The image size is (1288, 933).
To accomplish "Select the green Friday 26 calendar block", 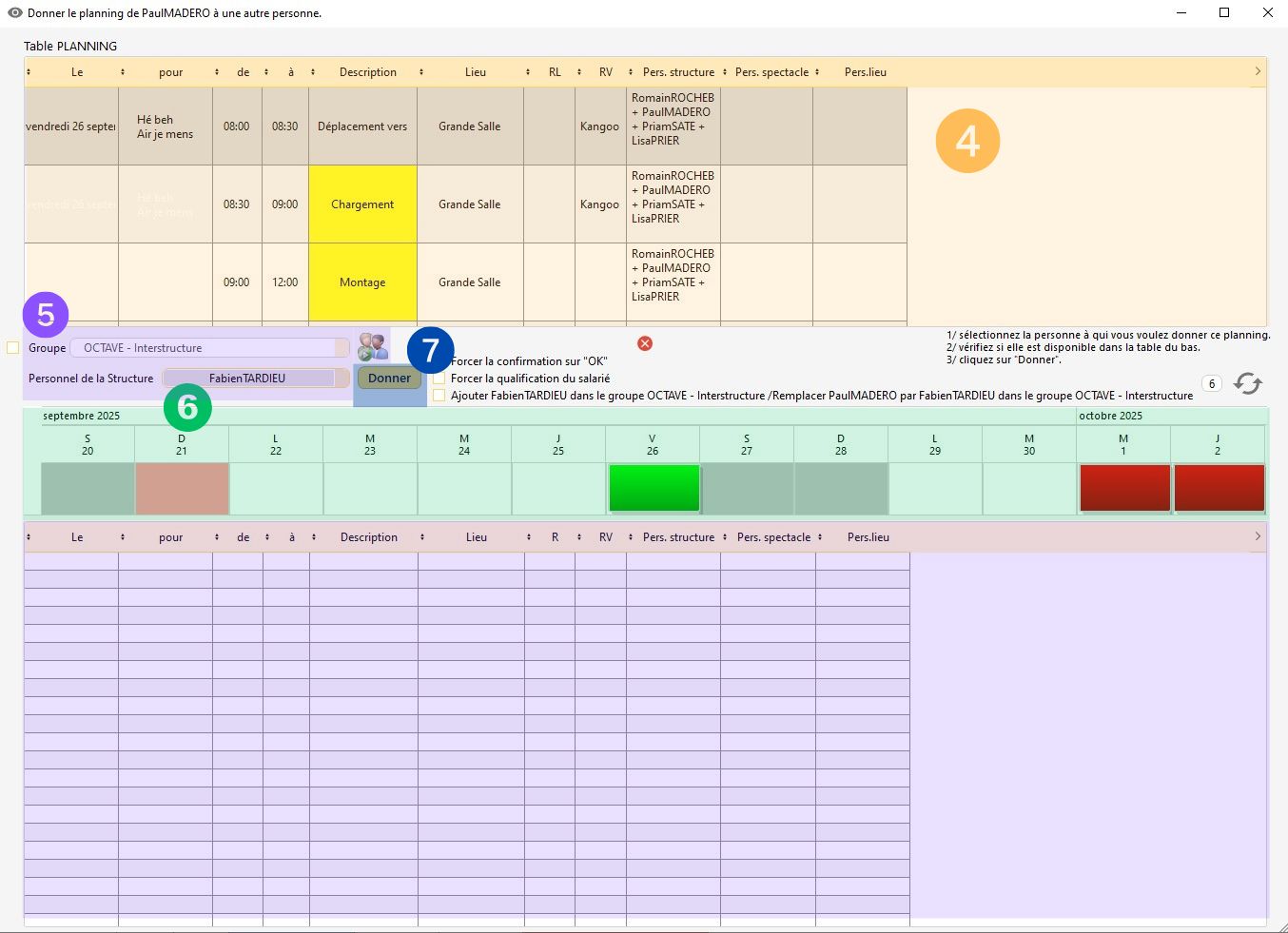I will click(x=654, y=488).
